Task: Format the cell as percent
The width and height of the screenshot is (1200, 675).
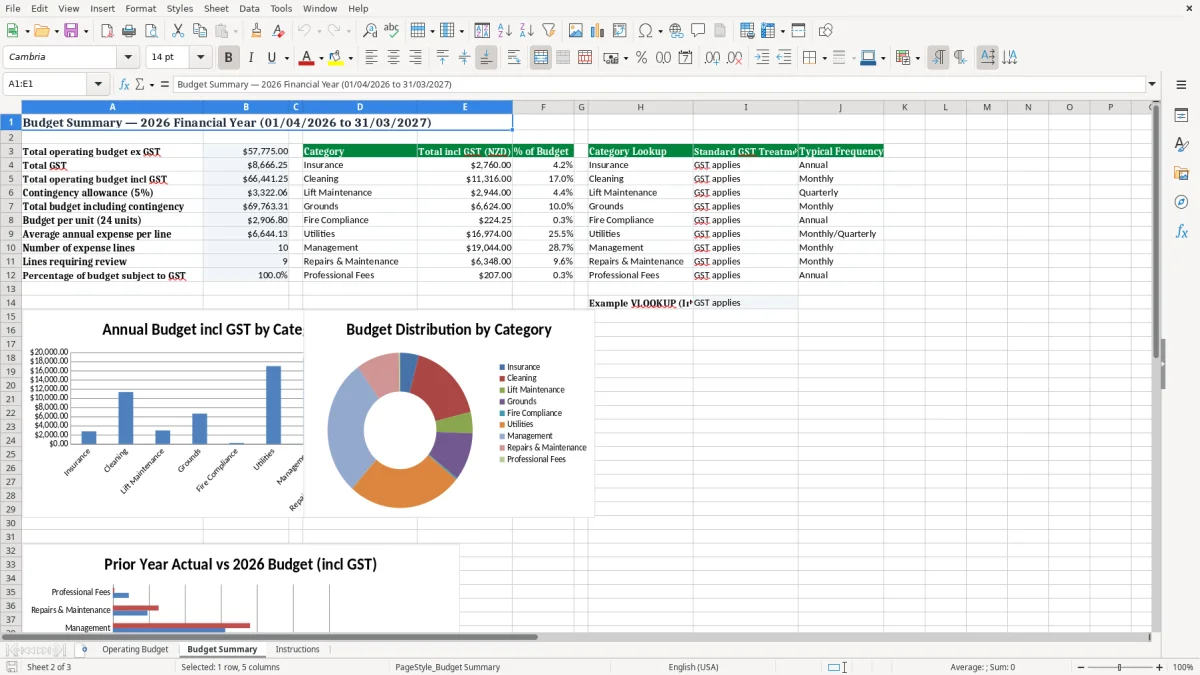Action: 642,57
